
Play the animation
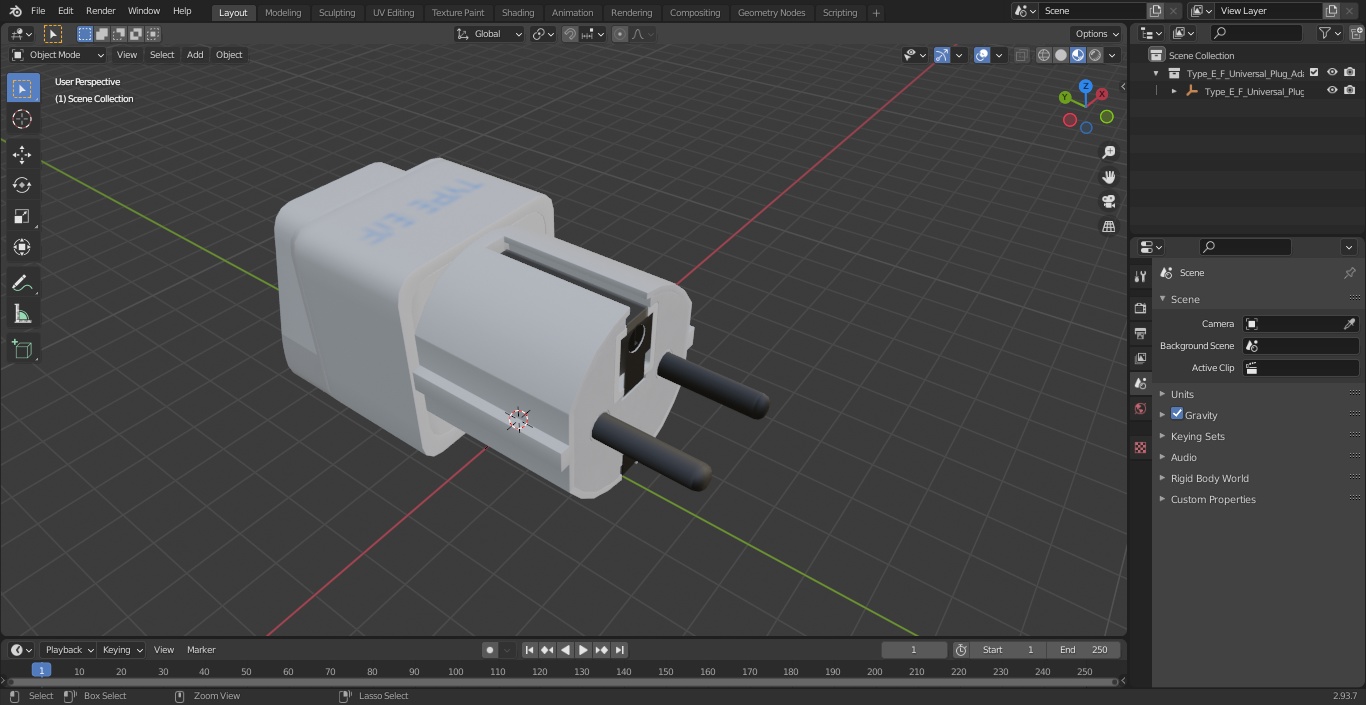[583, 650]
